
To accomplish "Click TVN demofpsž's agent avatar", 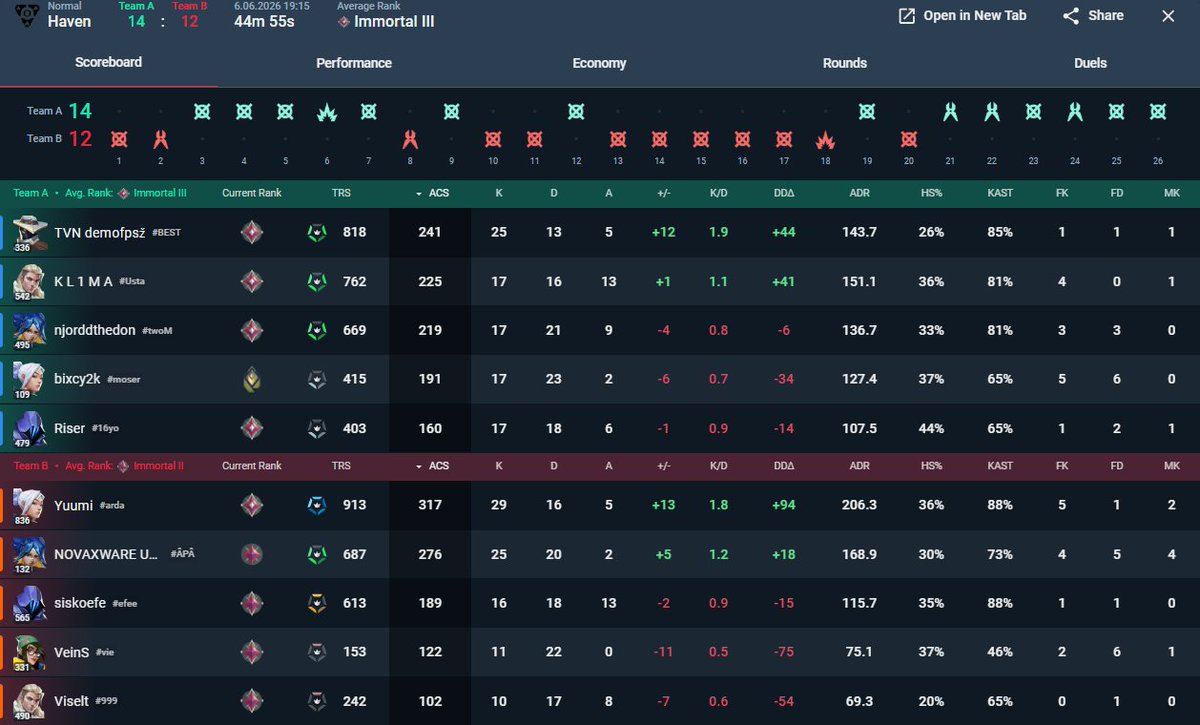I will 29,230.
